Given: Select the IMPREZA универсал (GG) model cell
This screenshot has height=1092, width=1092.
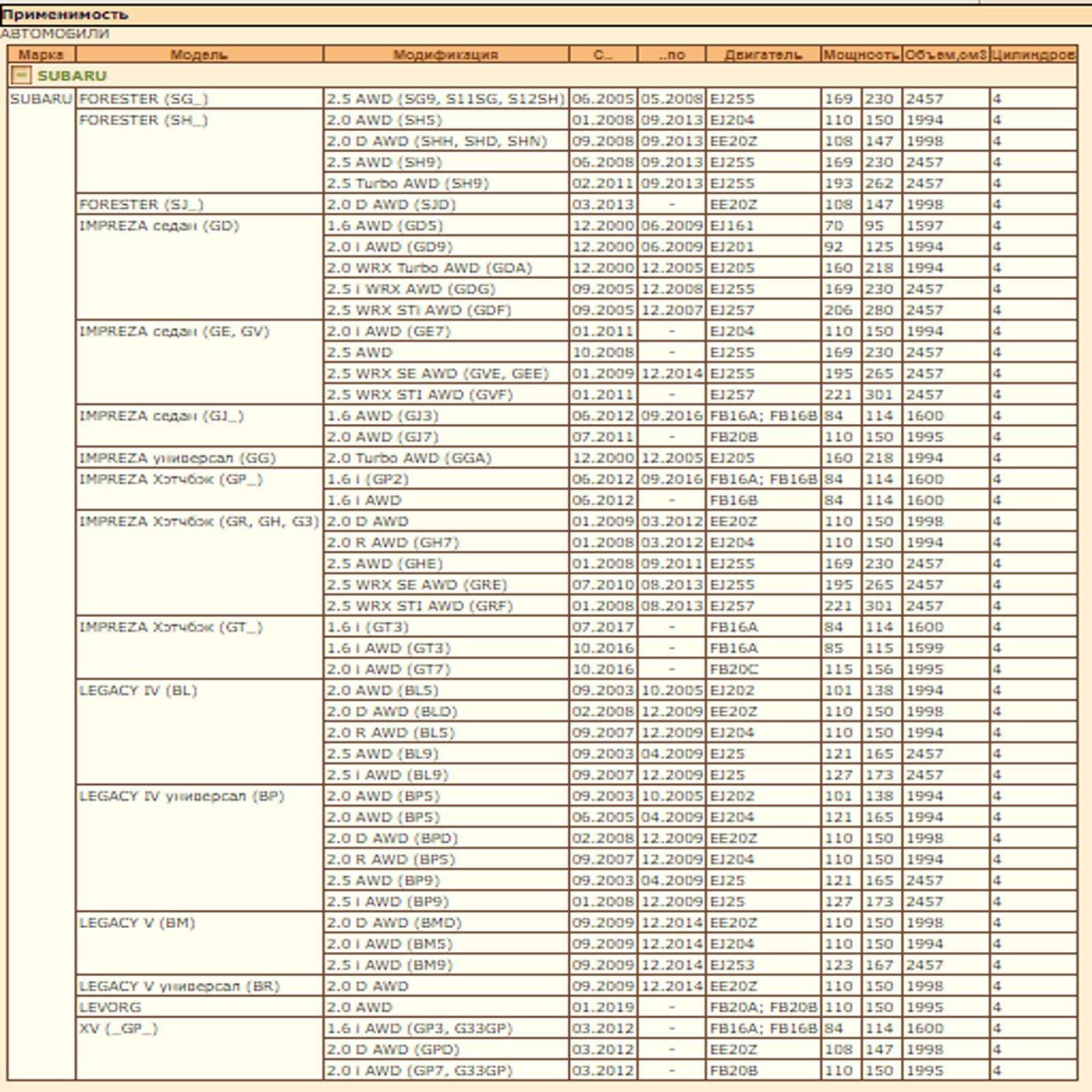Looking at the screenshot, I should (x=177, y=458).
